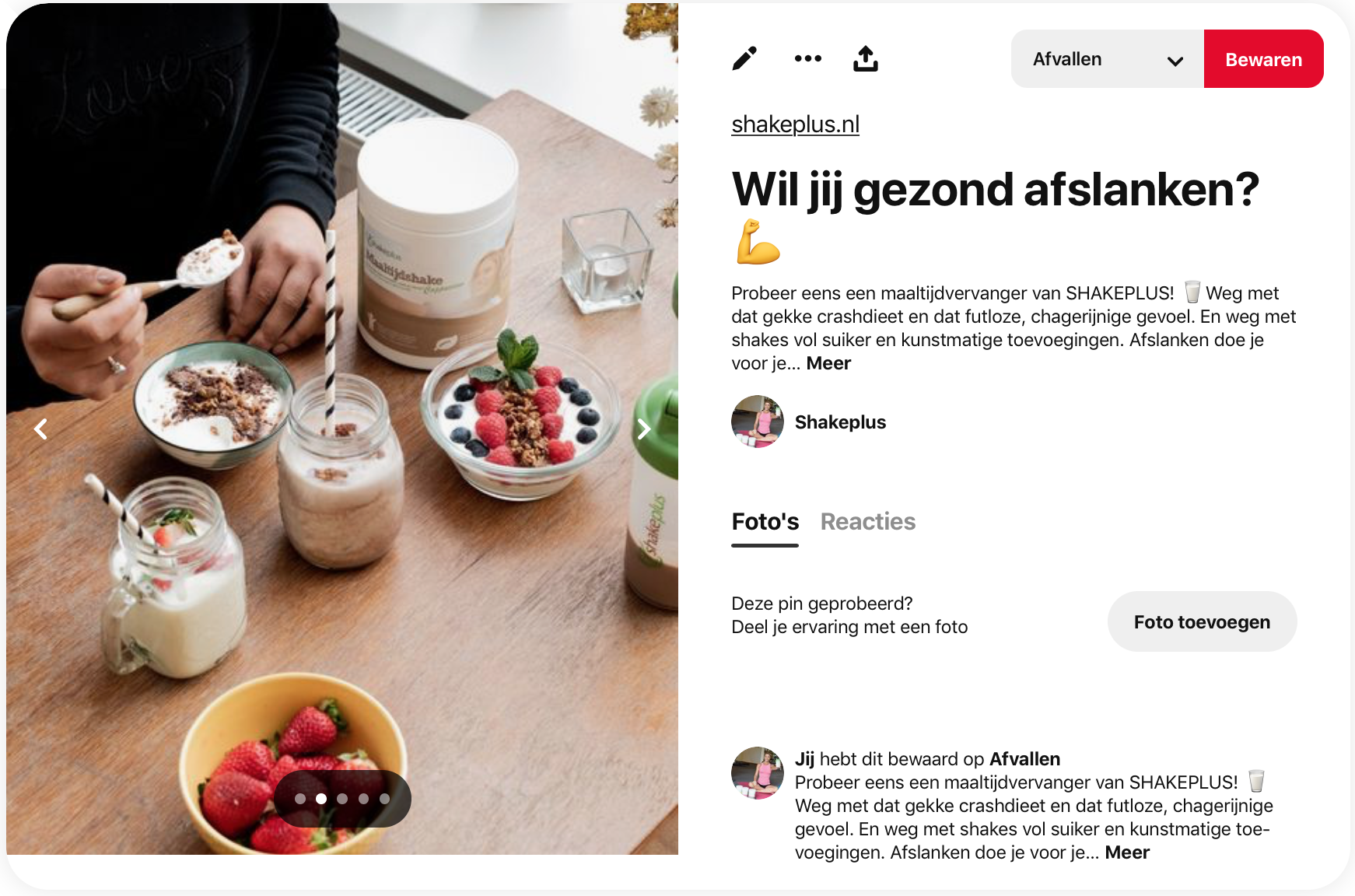Go to previous image with left arrow
This screenshot has width=1355, height=896.
click(x=40, y=429)
